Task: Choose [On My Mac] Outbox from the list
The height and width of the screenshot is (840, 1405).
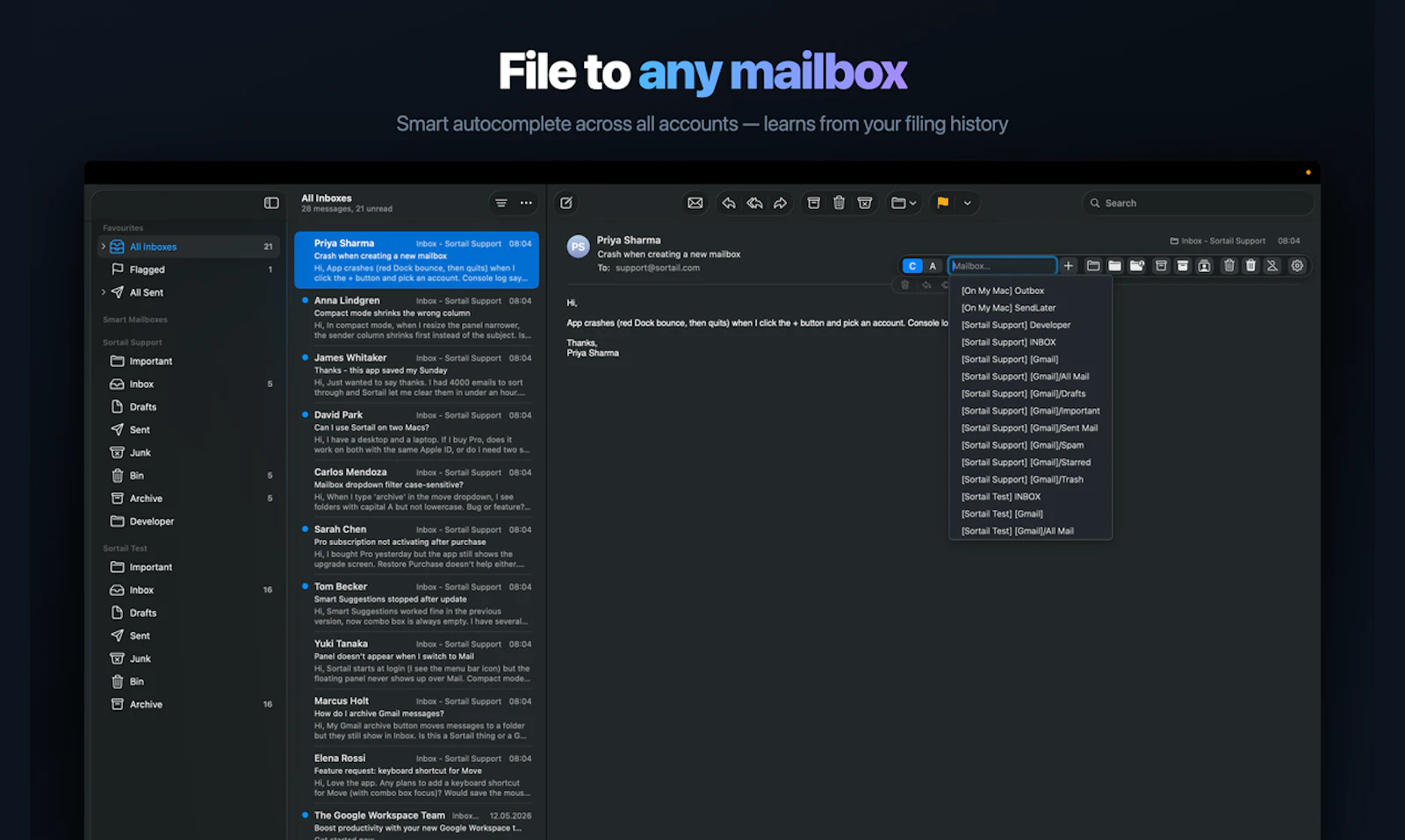Action: coord(1031,291)
